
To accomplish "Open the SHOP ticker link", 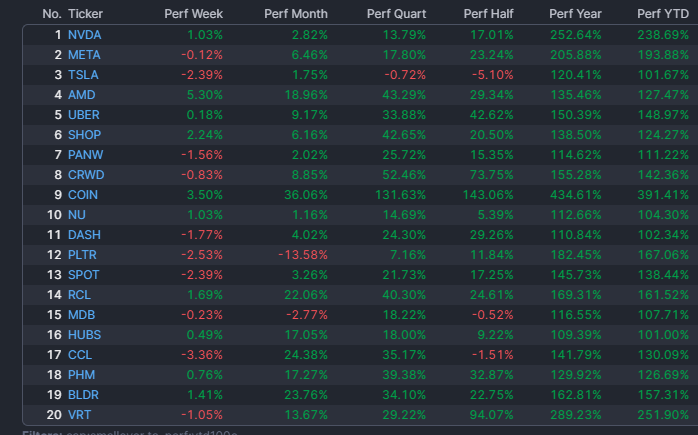I will pos(85,135).
